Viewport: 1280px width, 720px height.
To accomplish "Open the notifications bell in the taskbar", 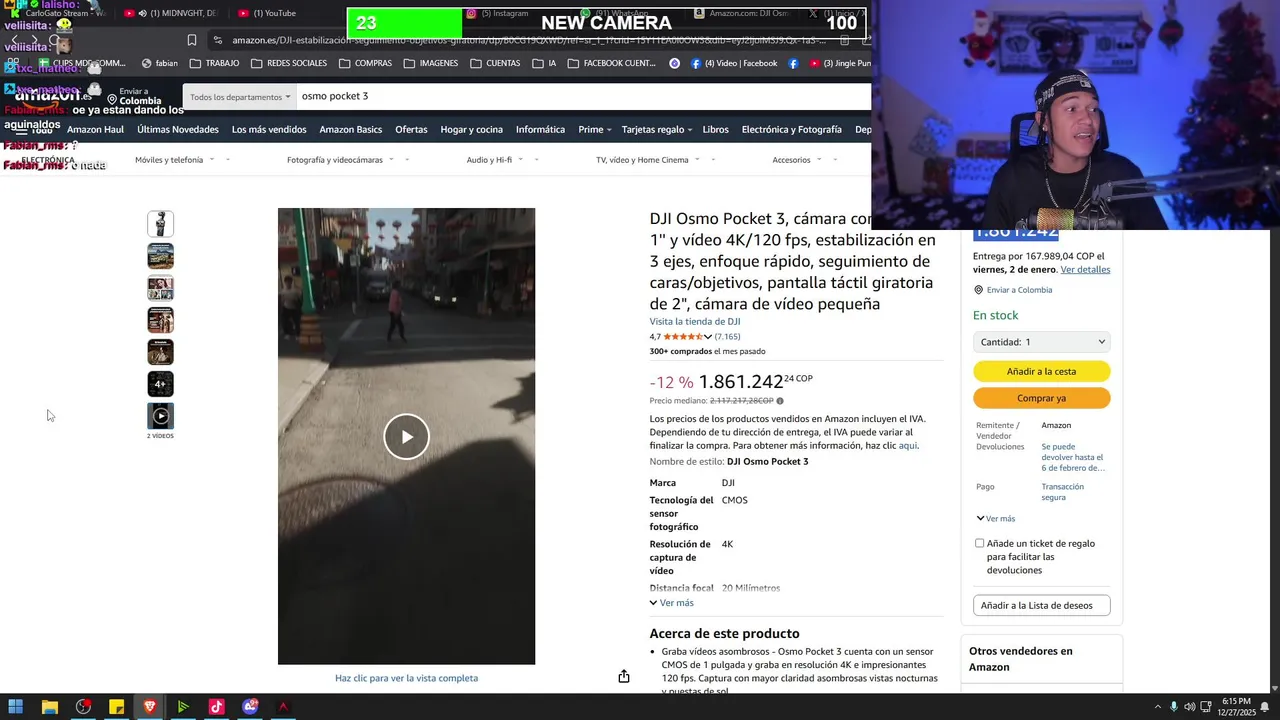I will [x=1265, y=707].
